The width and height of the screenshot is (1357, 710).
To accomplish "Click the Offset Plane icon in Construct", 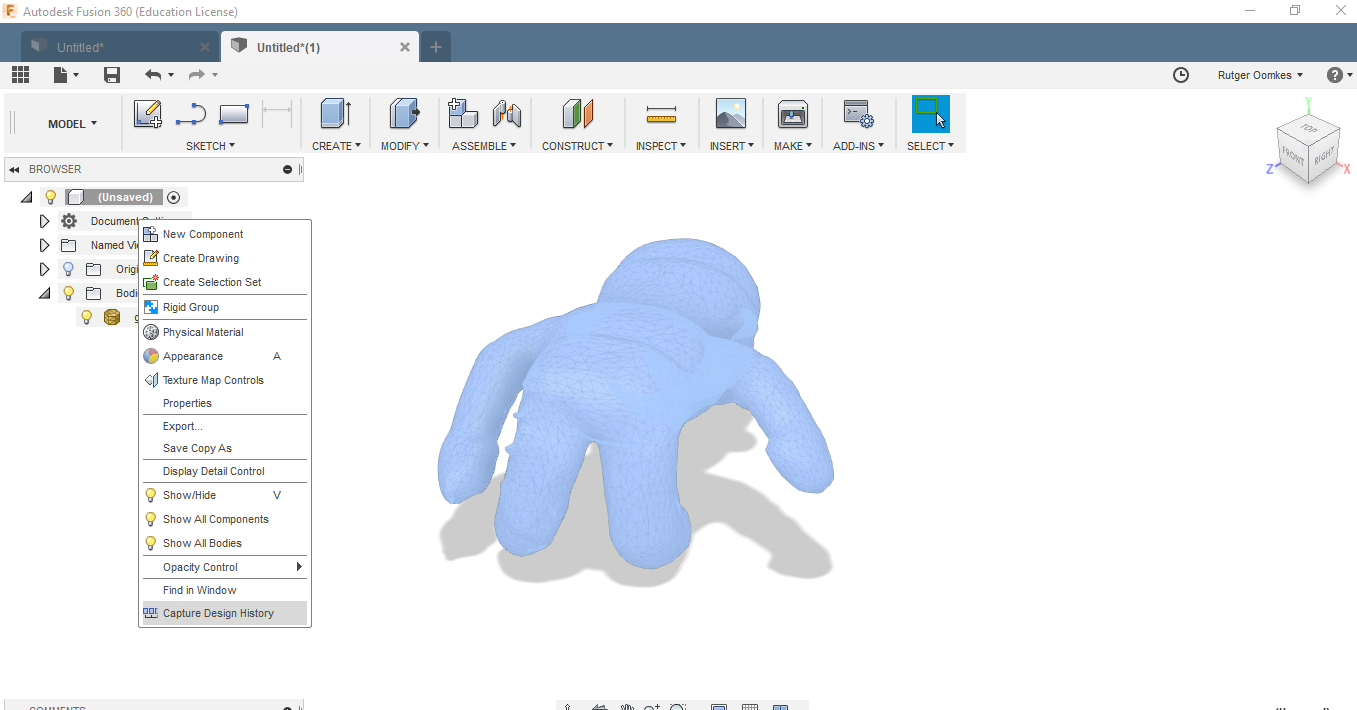I will pyautogui.click(x=578, y=114).
